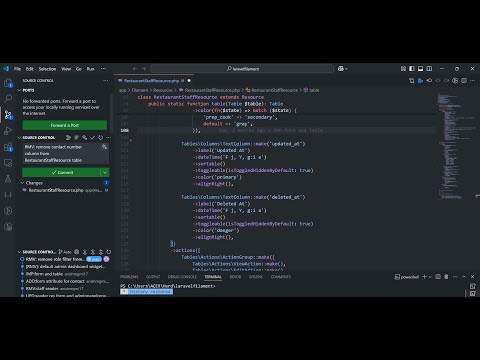This screenshot has width=480, height=360.
Task: Open the Commit button dropdown arrow
Action: (105, 172)
